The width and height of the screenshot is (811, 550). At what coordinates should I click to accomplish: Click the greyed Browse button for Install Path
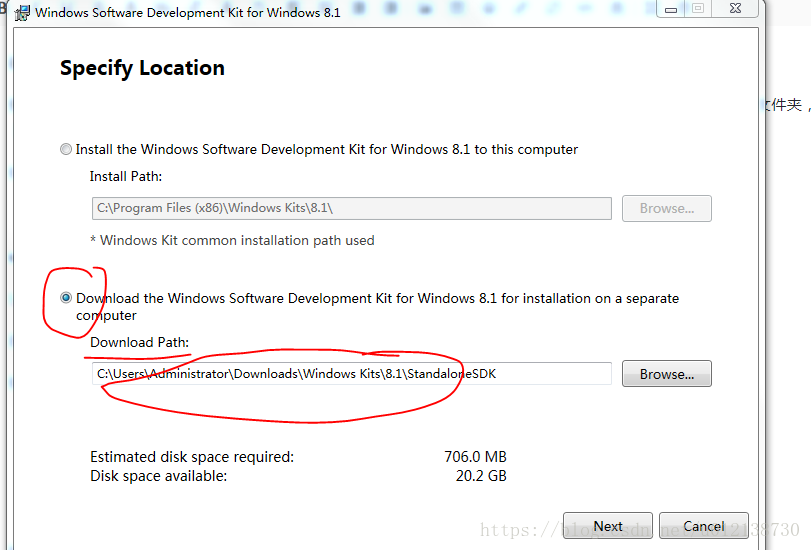[667, 209]
